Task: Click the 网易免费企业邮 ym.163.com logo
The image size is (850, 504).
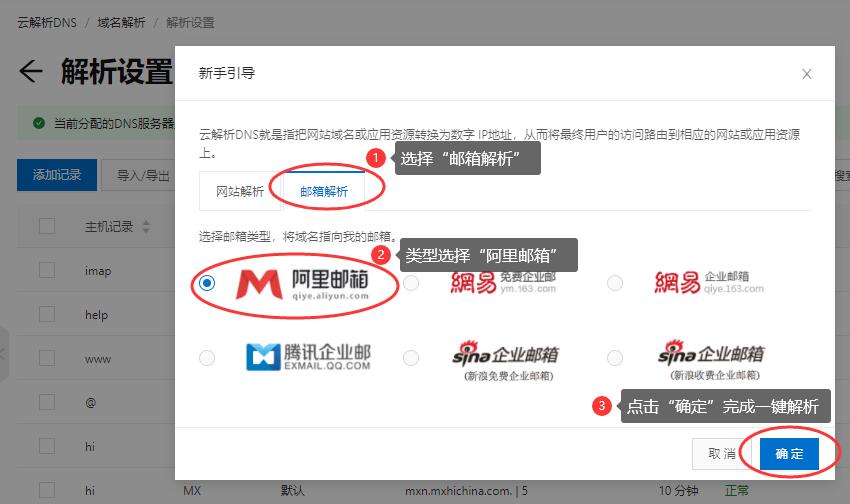Action: pos(503,282)
